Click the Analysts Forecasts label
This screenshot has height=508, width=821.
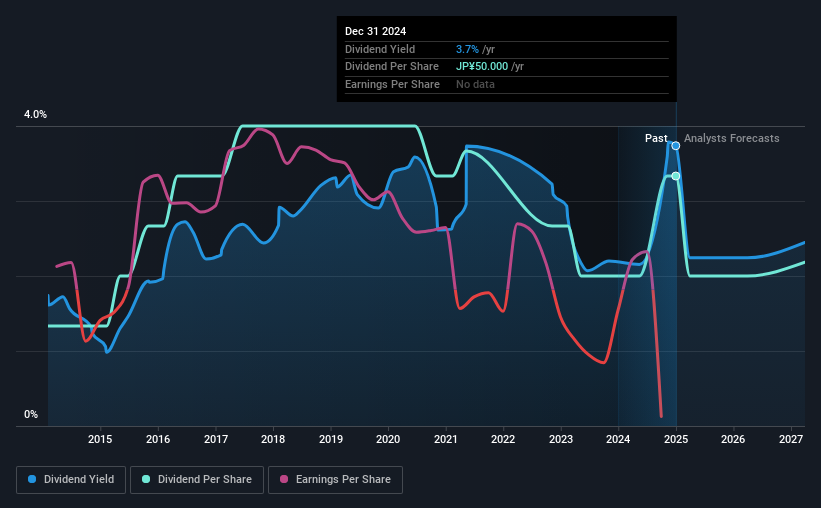click(731, 138)
